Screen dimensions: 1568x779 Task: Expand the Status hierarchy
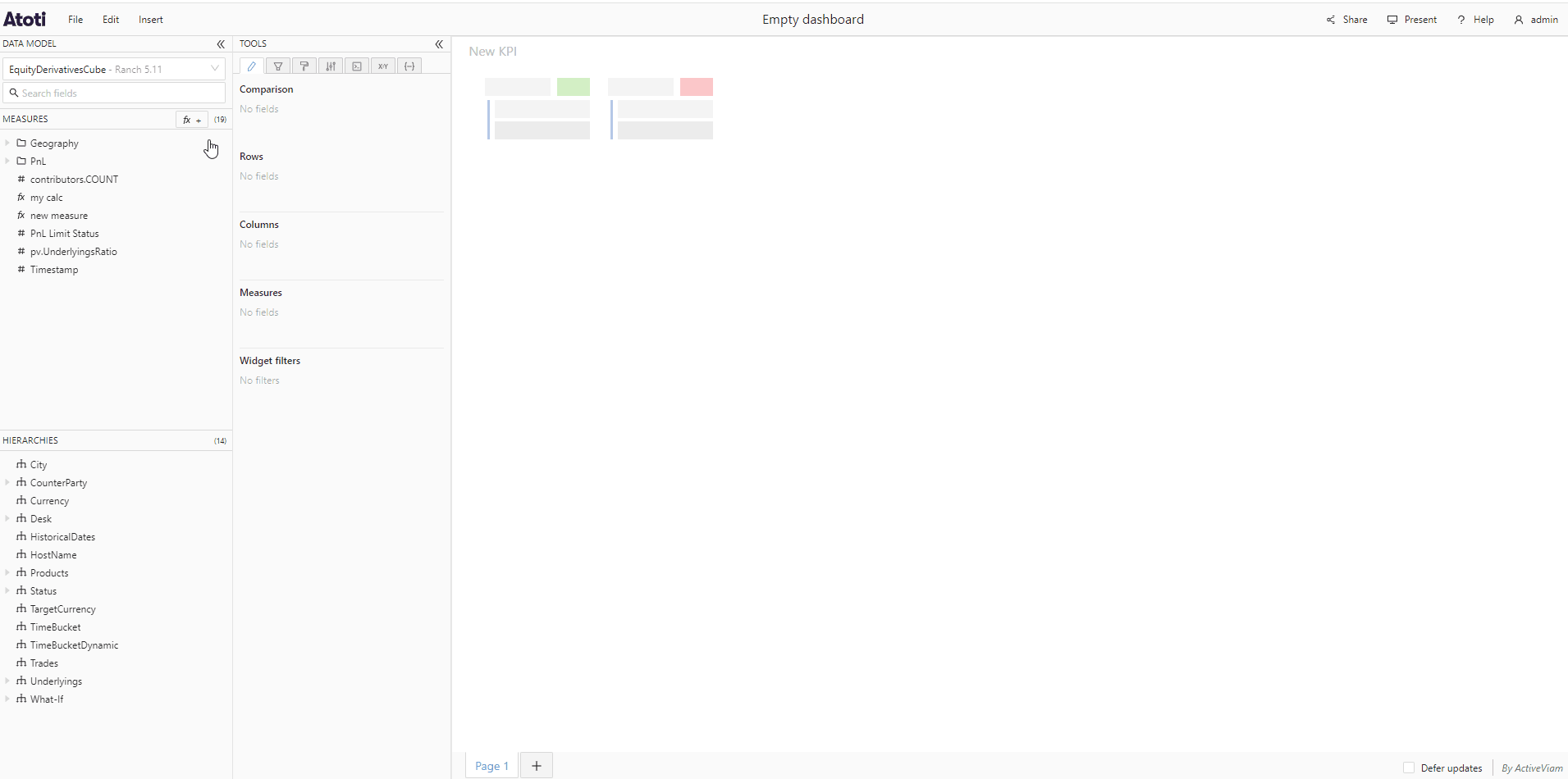[x=7, y=590]
